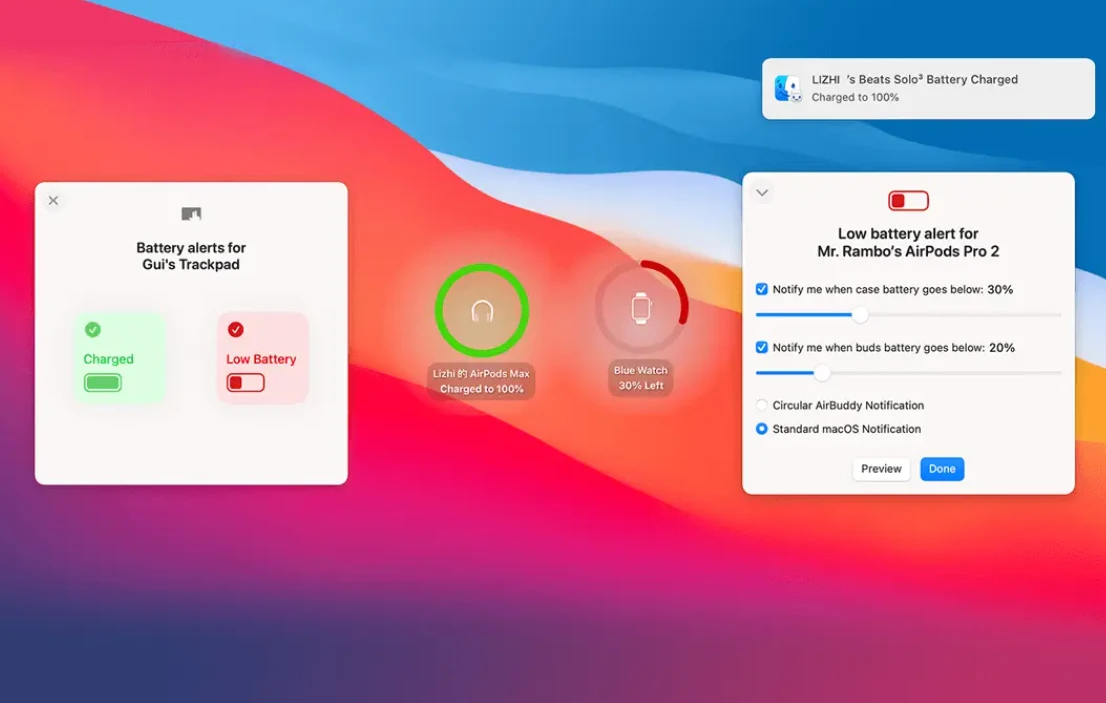The image size is (1106, 703).
Task: Collapse the low battery alert panel with chevron
Action: coord(762,192)
